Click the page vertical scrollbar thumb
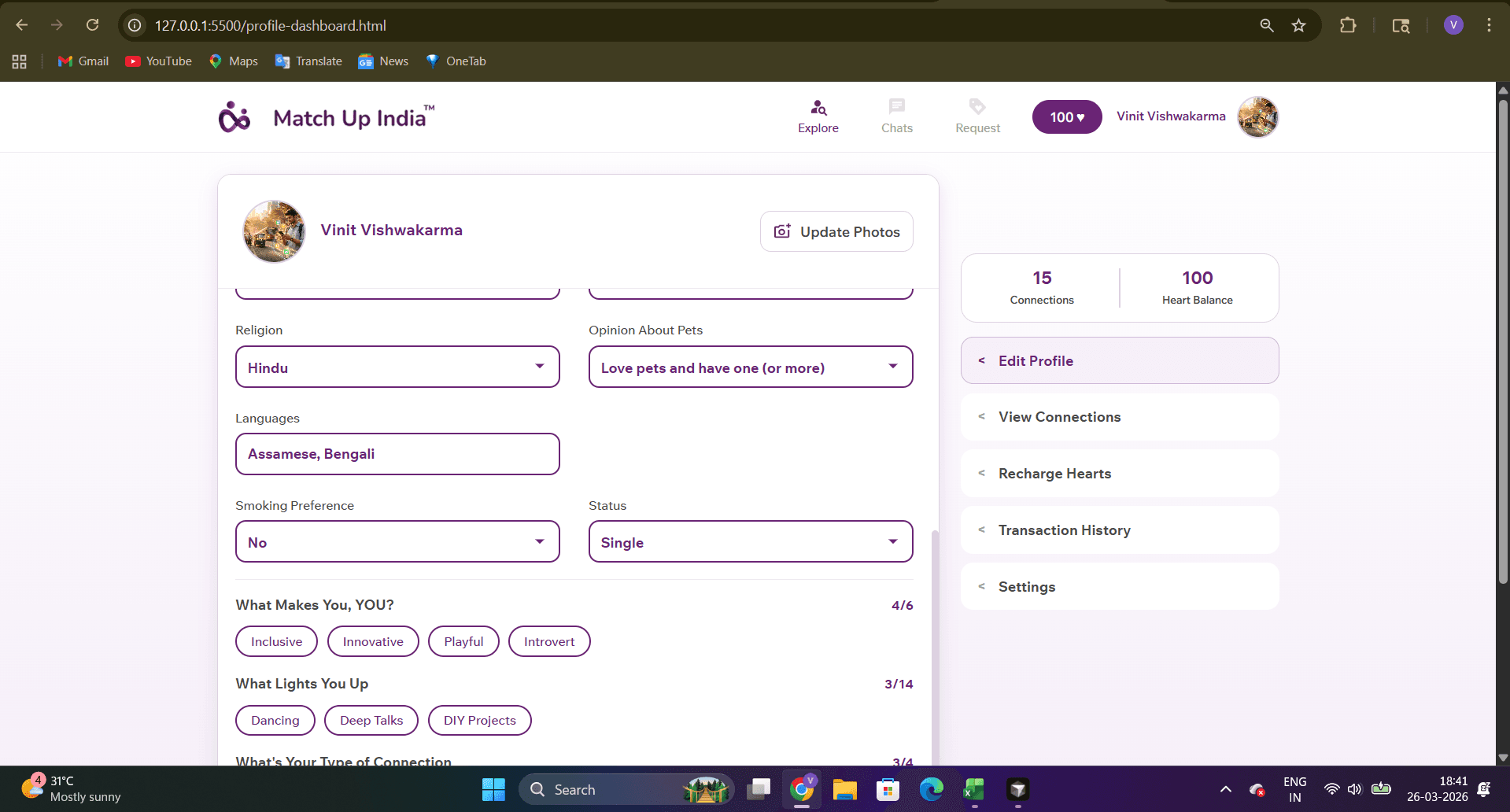Viewport: 1510px width, 812px height. click(x=1503, y=342)
